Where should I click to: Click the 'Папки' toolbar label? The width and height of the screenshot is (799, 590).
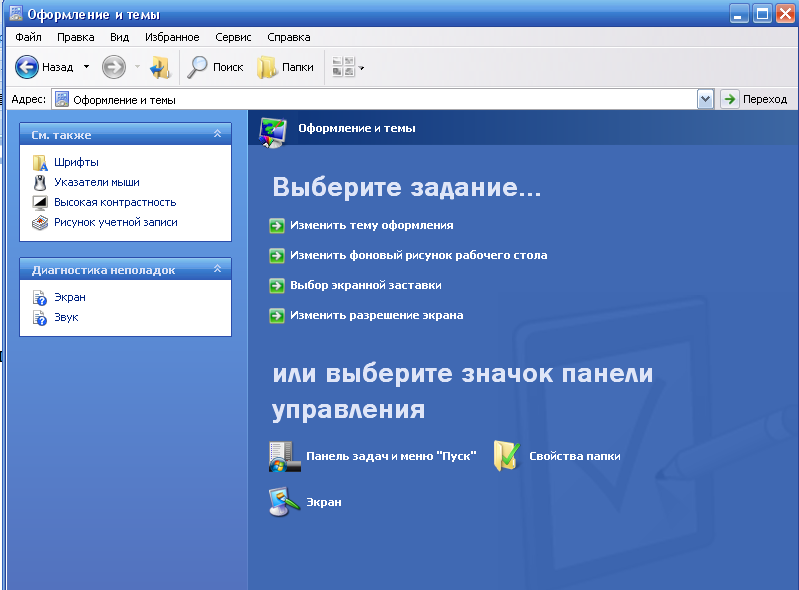click(298, 67)
